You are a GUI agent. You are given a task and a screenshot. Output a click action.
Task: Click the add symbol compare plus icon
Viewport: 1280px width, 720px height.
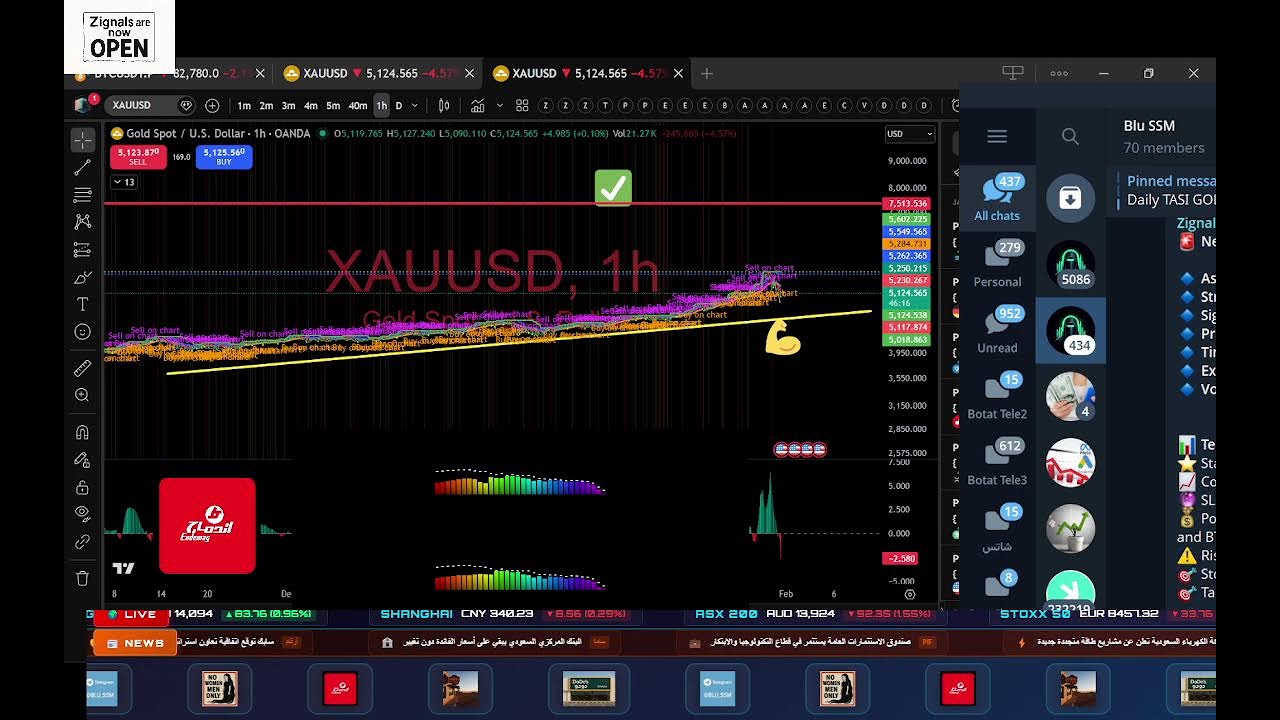pos(212,105)
